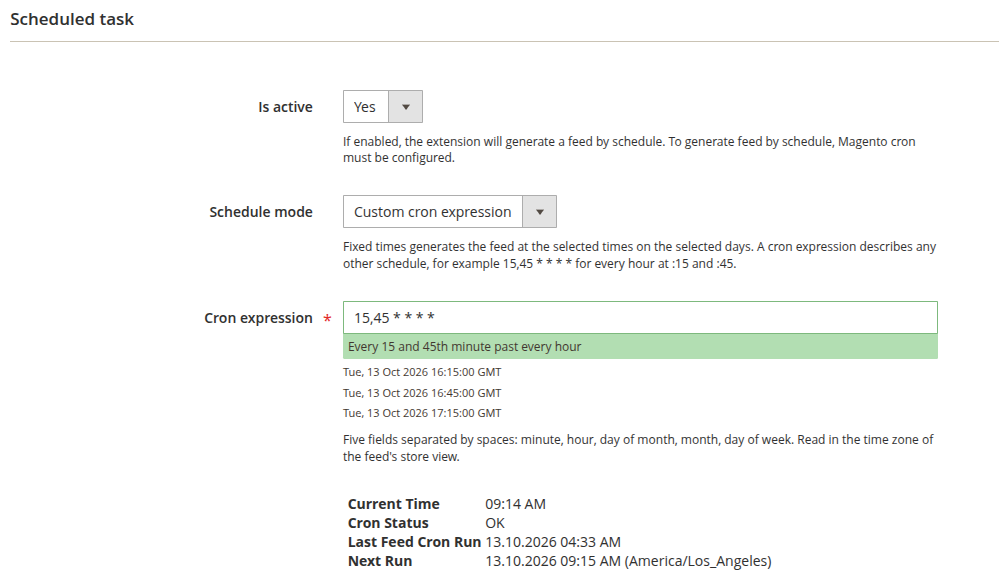The image size is (999, 580).
Task: Open the Is active dropdown
Action: [382, 106]
